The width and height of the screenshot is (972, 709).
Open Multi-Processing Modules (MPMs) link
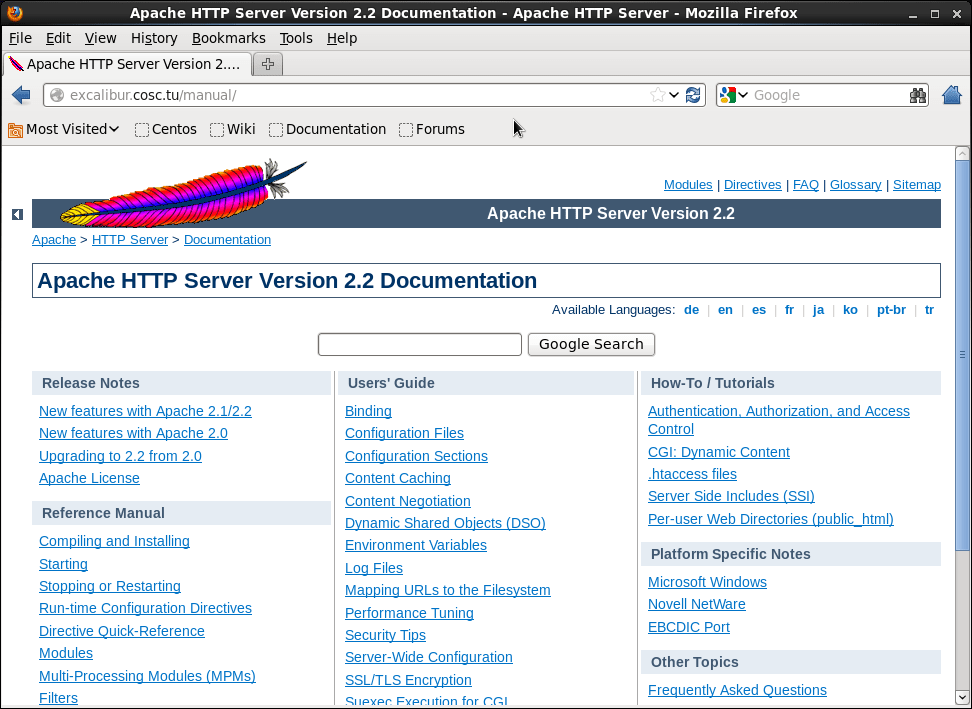(x=148, y=676)
